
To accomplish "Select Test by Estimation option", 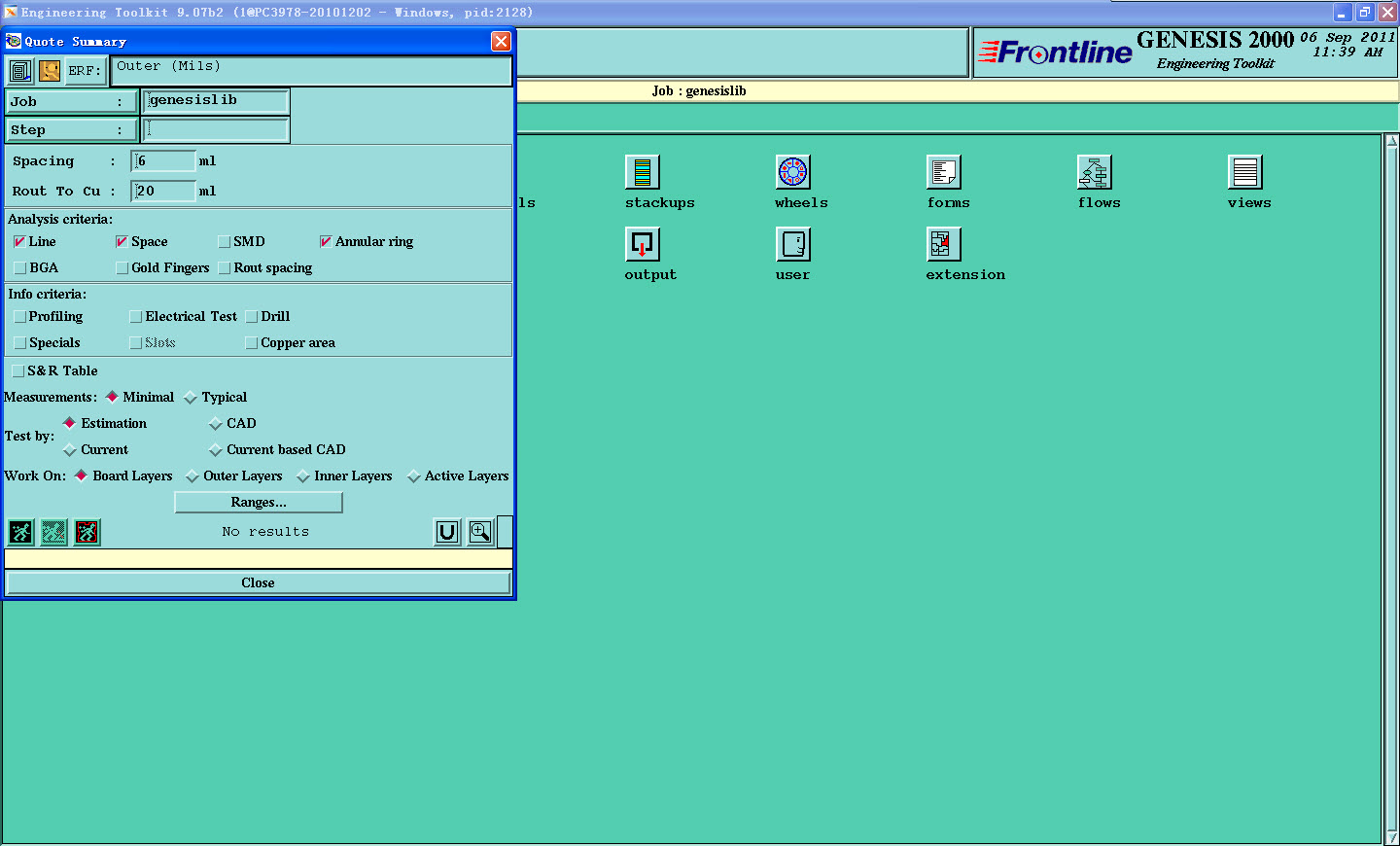I will click(x=70, y=423).
